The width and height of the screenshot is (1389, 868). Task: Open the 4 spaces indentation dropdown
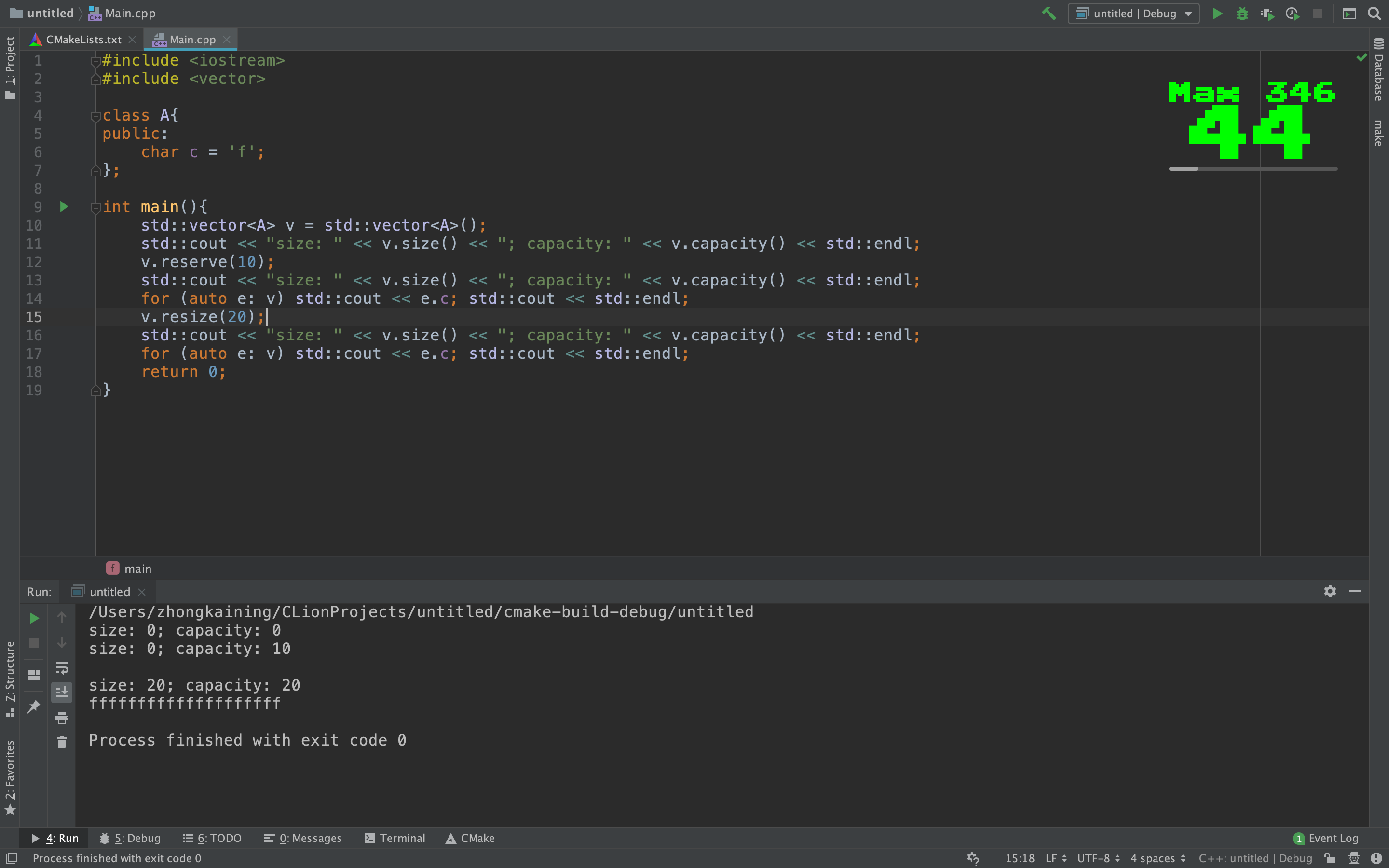click(x=1157, y=858)
